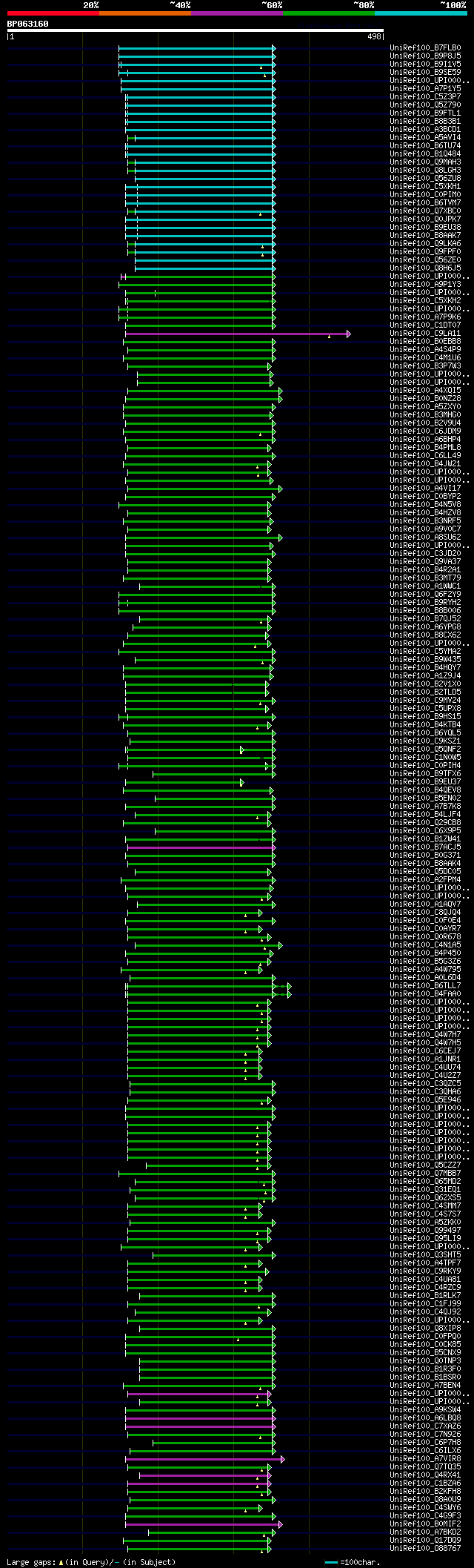Click the short green alignment bar for B9EU37

pyautogui.click(x=184, y=782)
